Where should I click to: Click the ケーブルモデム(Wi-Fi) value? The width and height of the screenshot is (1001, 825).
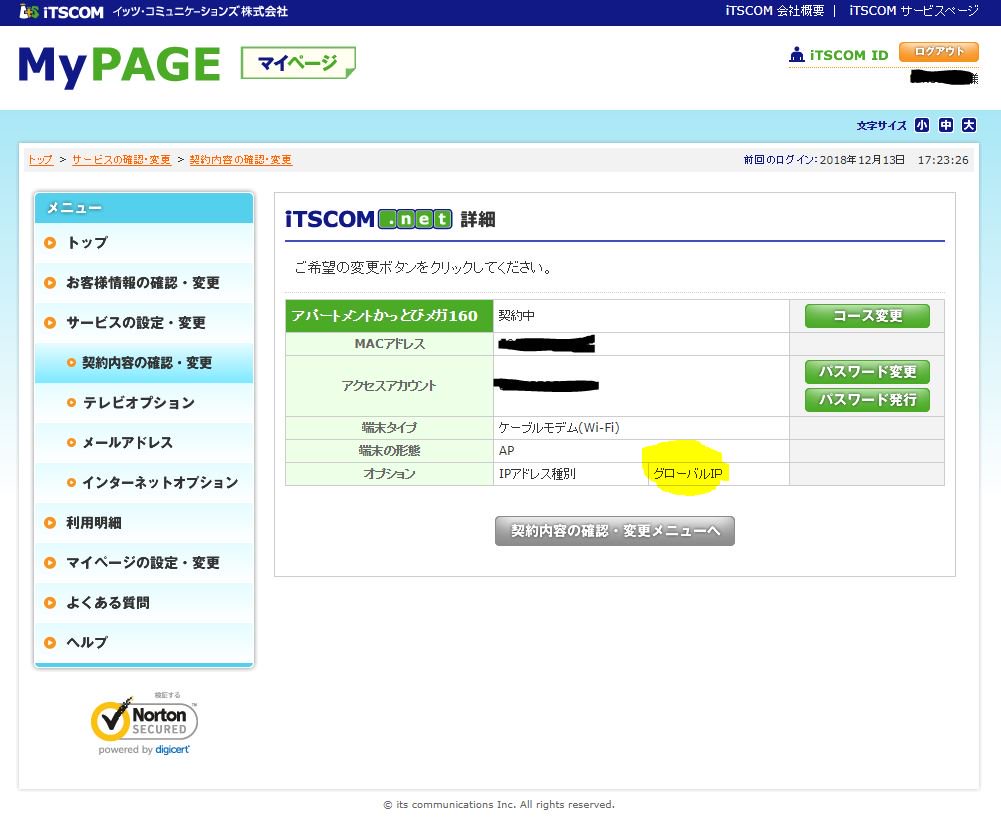pos(559,427)
